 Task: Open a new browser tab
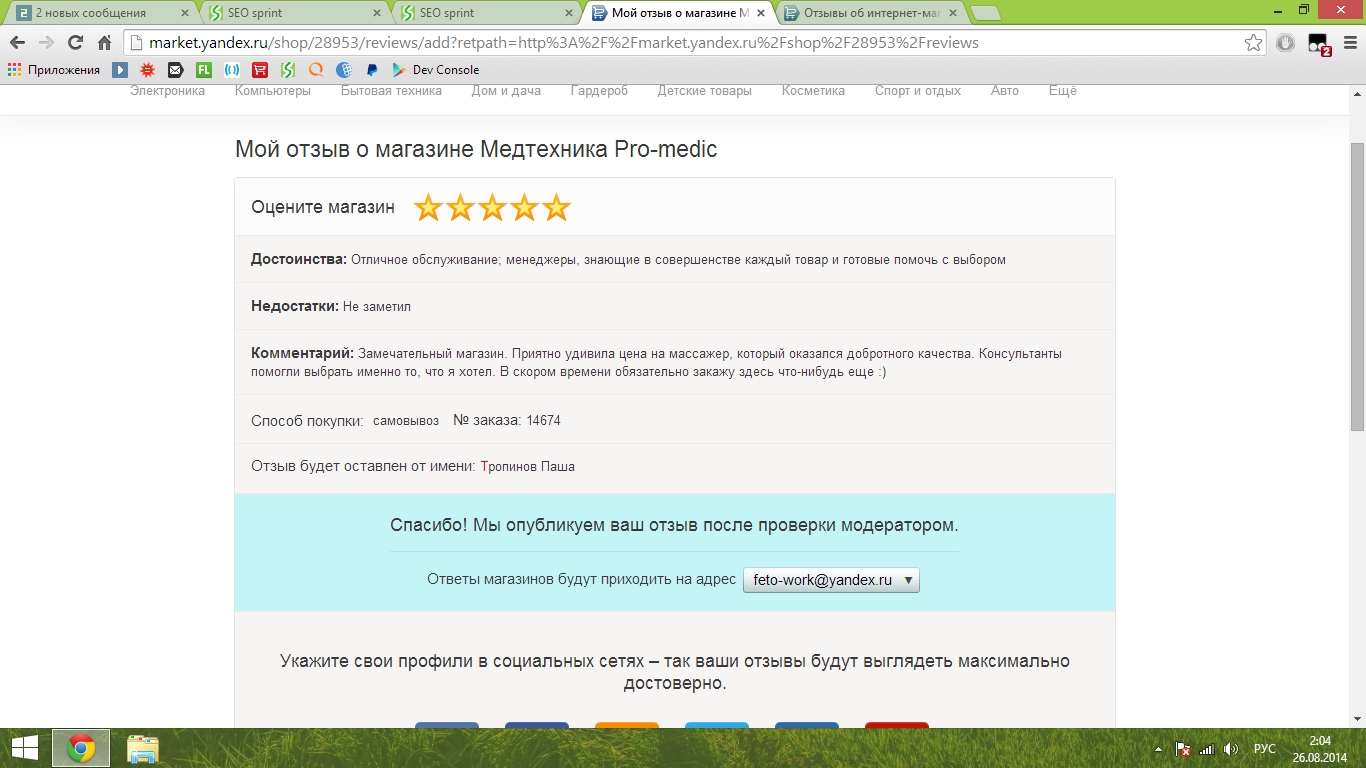click(985, 14)
